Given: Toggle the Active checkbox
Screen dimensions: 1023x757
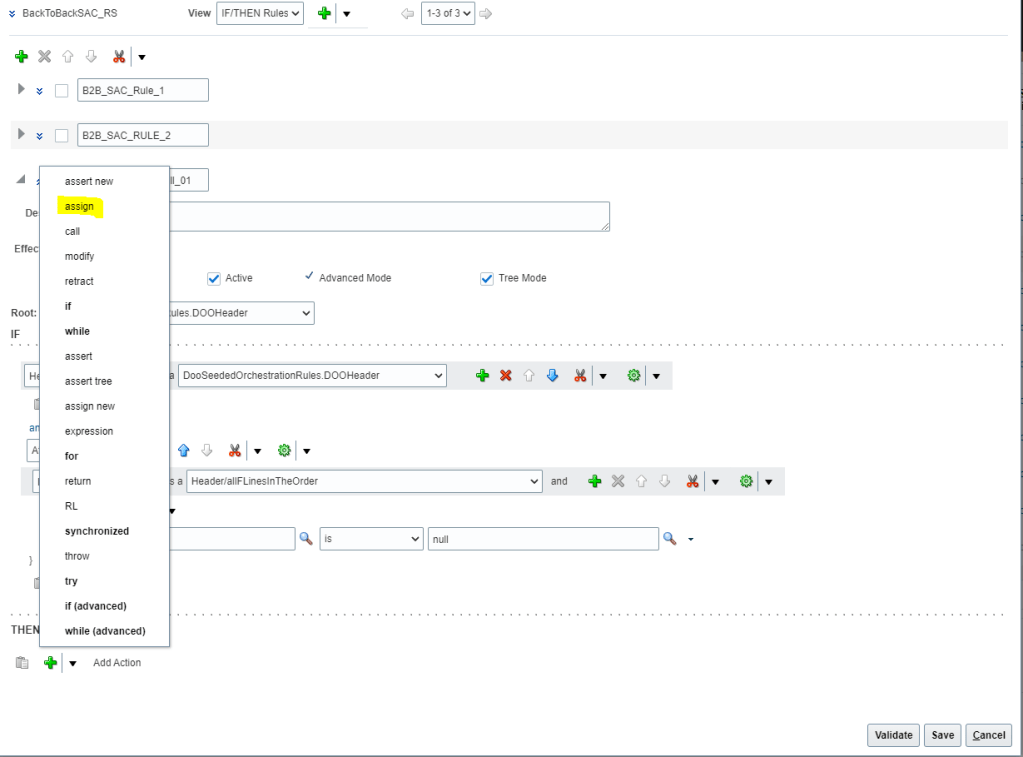Looking at the screenshot, I should tap(213, 278).
